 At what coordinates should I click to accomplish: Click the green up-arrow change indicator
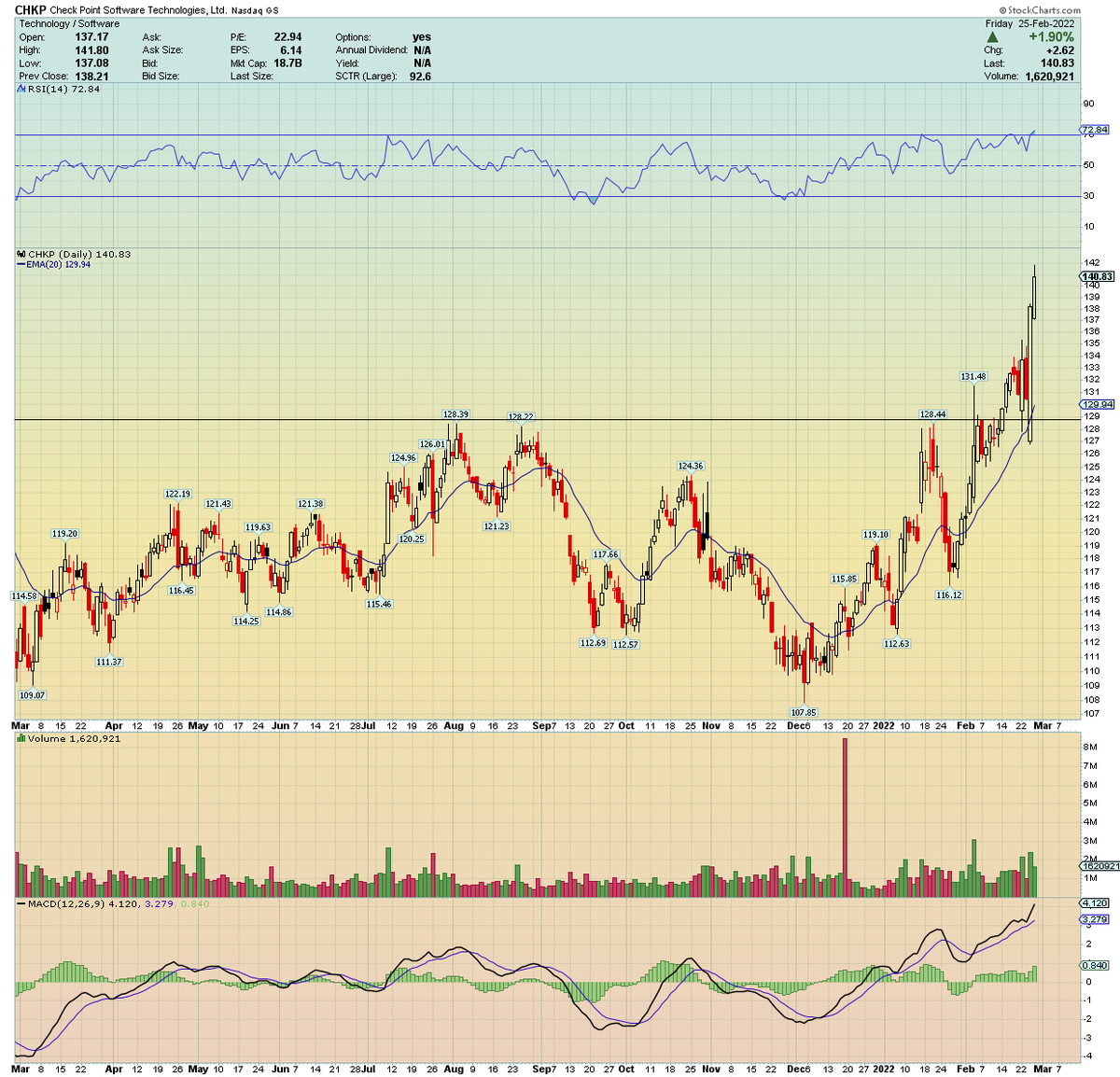[x=992, y=37]
